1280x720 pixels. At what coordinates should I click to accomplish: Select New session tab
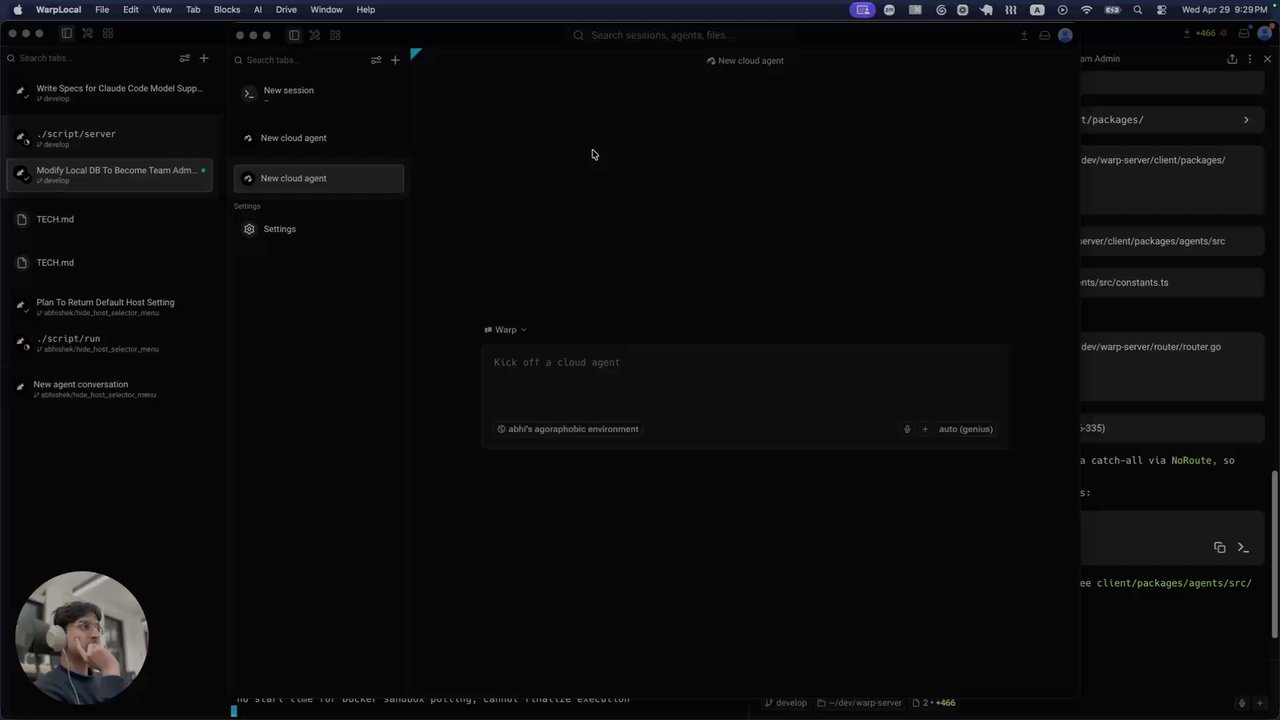click(x=319, y=93)
